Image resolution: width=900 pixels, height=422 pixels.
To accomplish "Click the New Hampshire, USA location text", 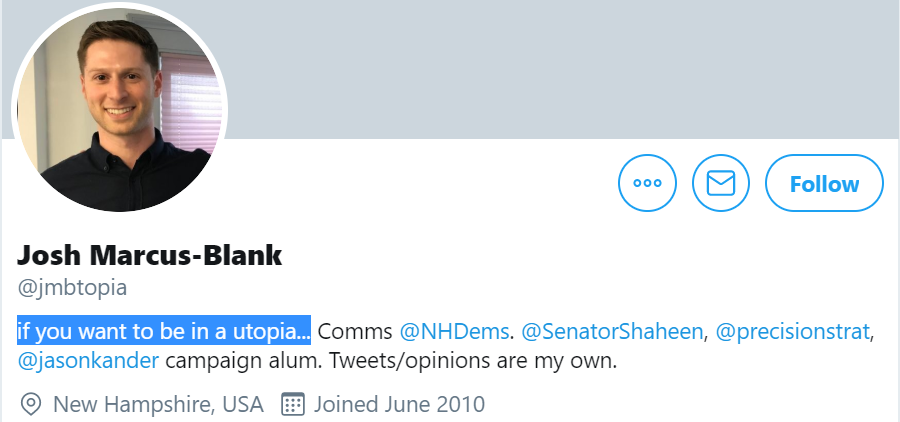I will [158, 404].
